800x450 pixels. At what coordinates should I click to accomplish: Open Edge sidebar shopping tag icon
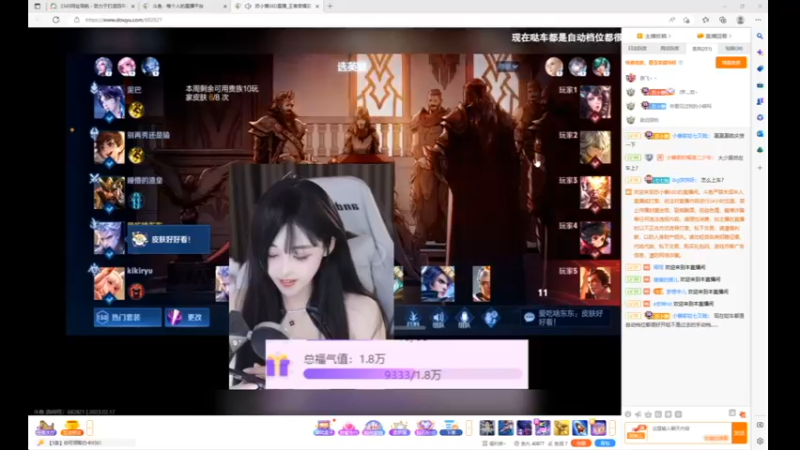tap(760, 68)
